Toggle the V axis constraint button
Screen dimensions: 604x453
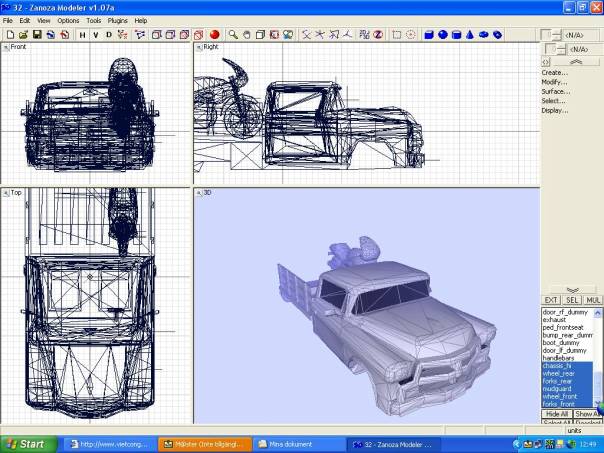tap(95, 34)
